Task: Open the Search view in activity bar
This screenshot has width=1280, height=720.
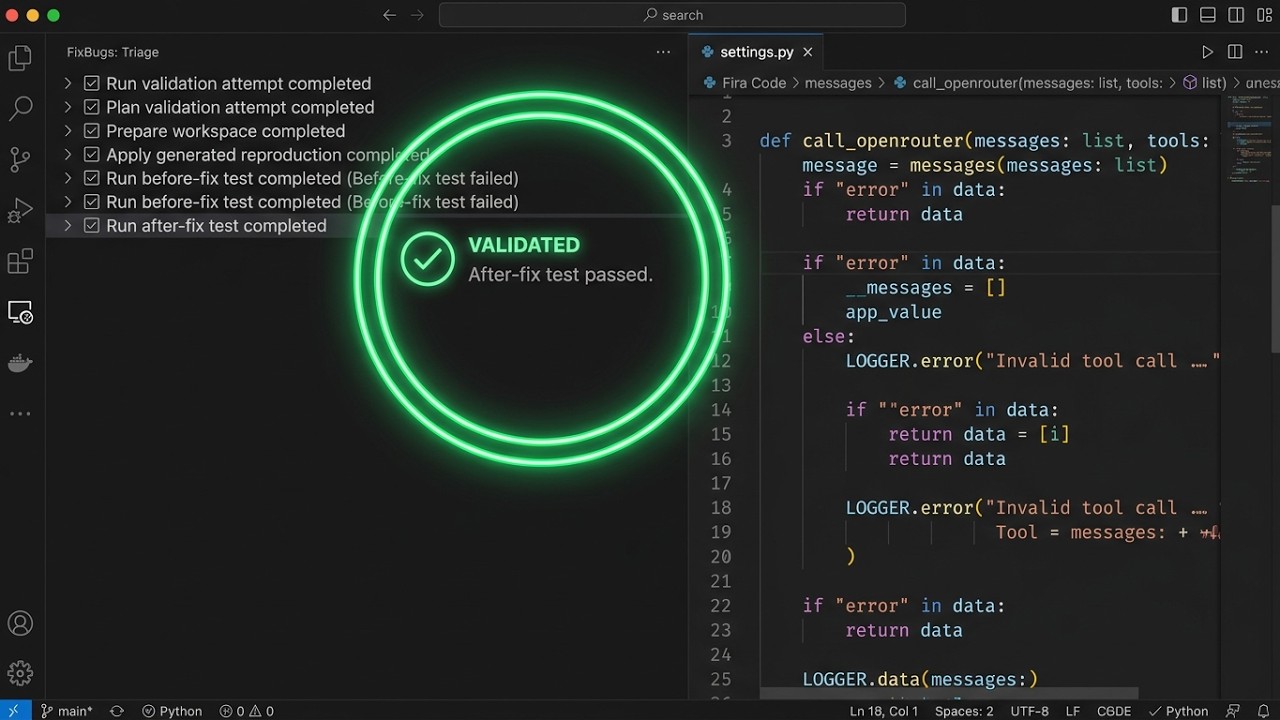Action: (x=20, y=109)
